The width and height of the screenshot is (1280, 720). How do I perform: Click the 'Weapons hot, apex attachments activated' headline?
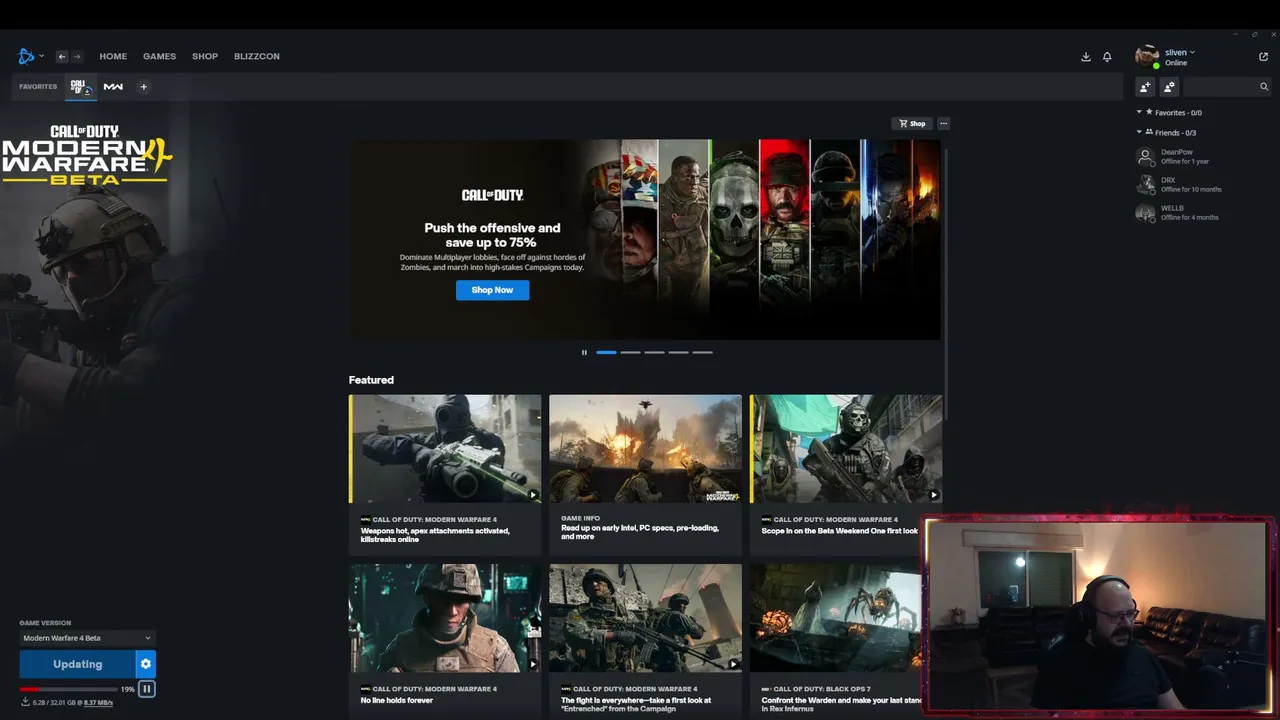(x=435, y=535)
